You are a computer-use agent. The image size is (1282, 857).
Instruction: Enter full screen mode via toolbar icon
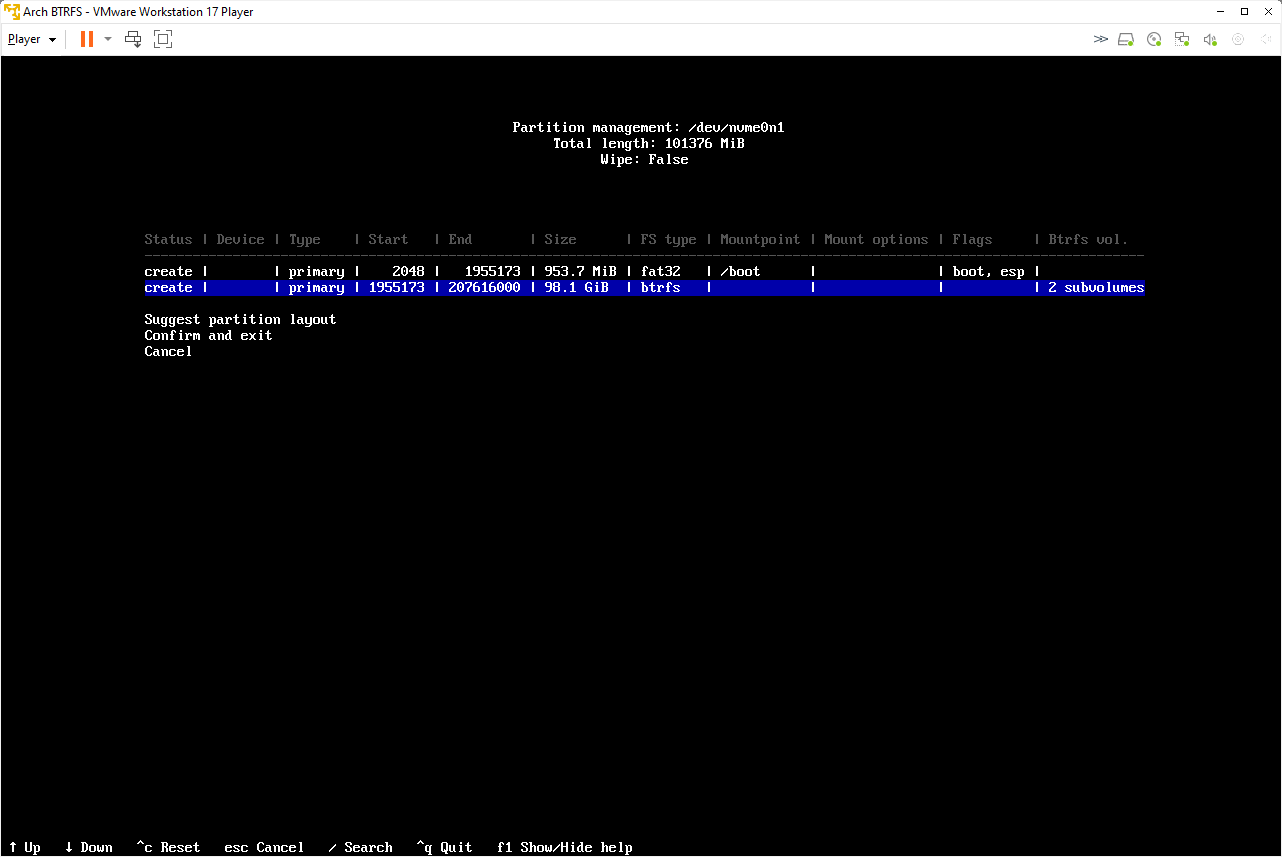163,39
